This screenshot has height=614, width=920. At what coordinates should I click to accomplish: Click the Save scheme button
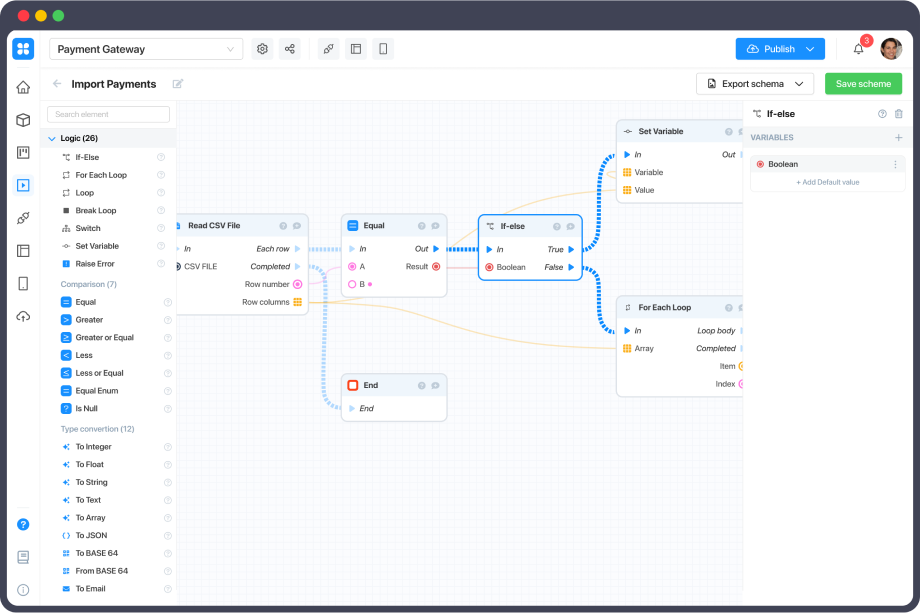pyautogui.click(x=863, y=84)
